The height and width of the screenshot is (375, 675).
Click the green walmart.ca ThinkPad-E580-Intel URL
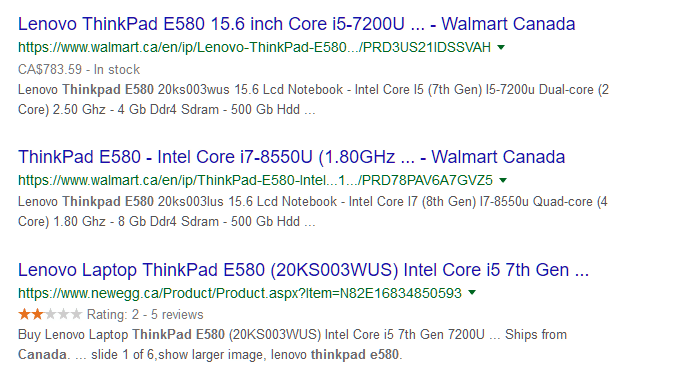pyautogui.click(x=255, y=180)
